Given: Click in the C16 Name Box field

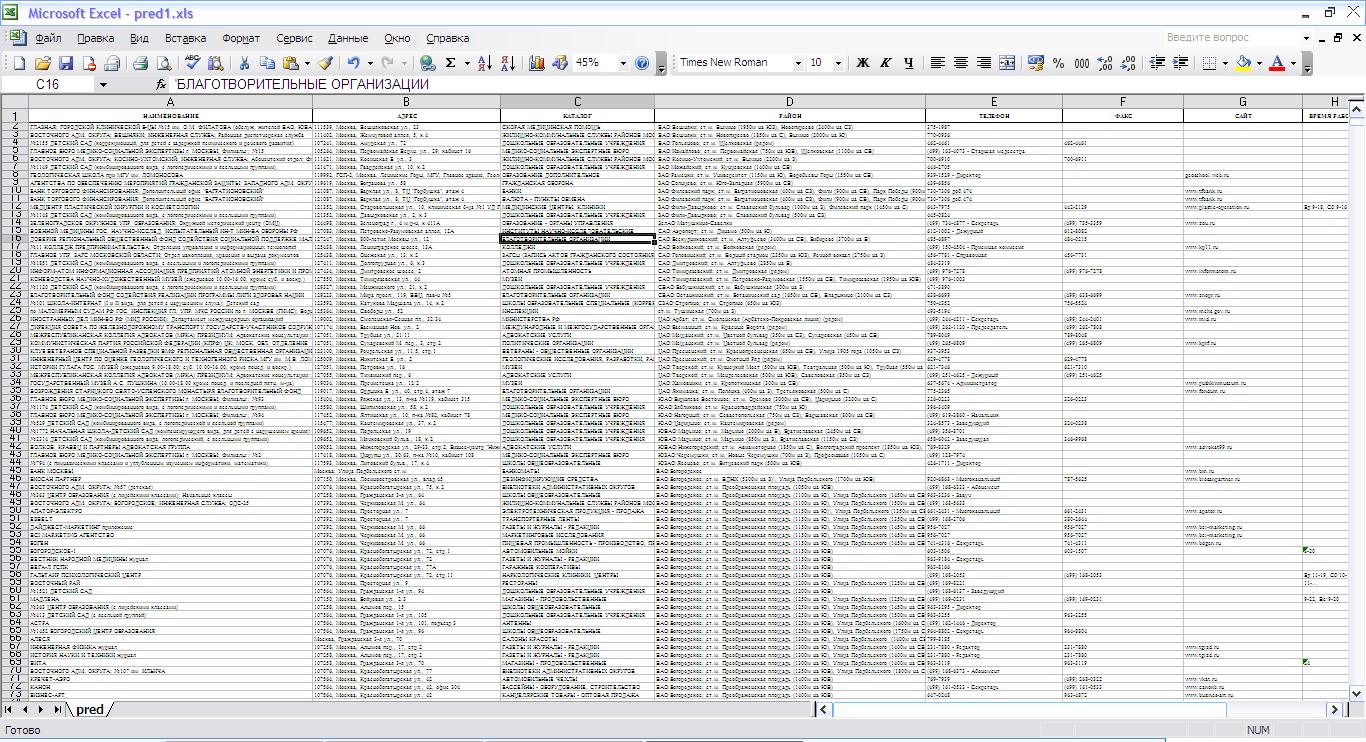Looking at the screenshot, I should (48, 85).
